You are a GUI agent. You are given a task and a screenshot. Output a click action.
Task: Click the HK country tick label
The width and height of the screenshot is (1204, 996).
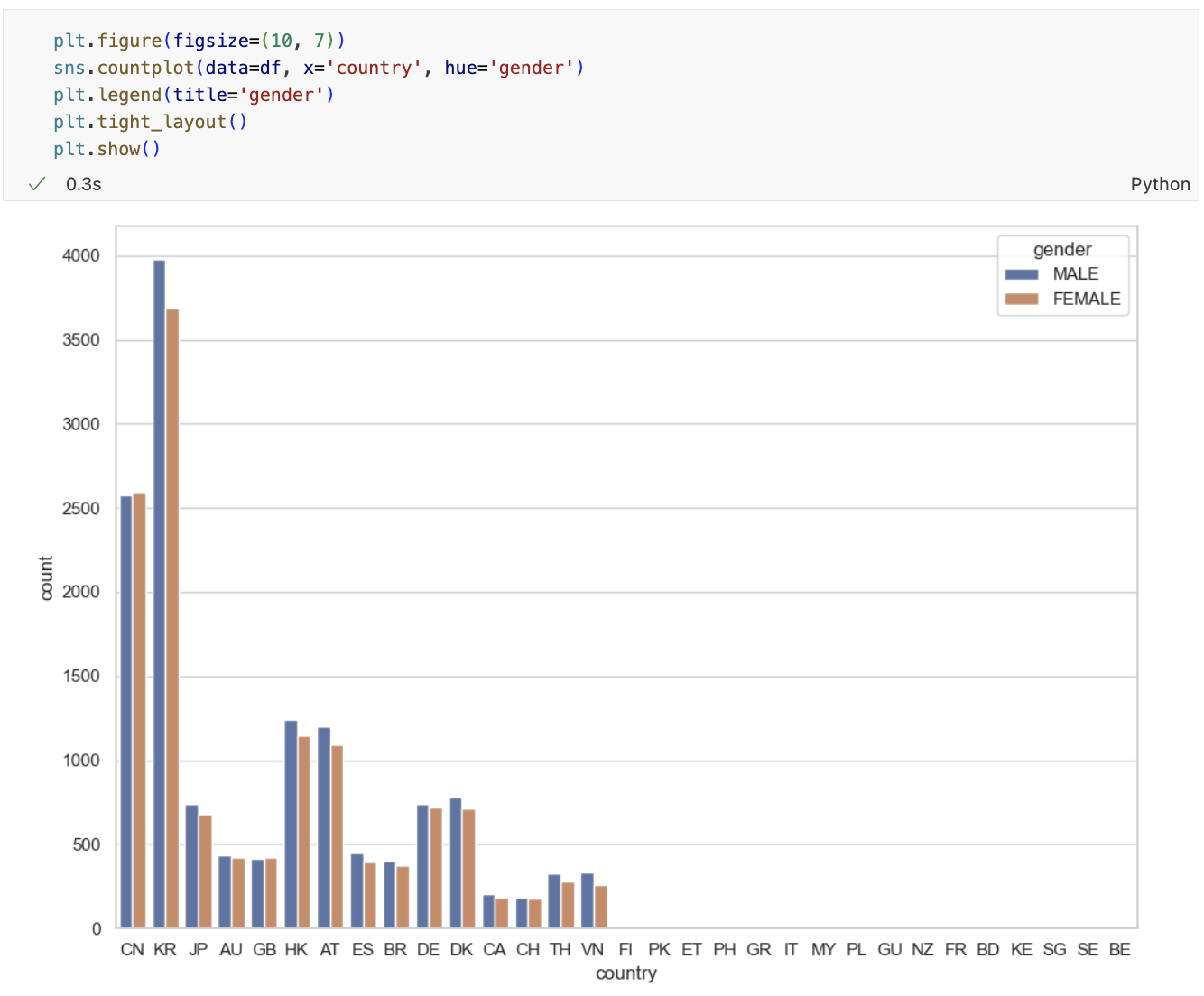click(296, 950)
